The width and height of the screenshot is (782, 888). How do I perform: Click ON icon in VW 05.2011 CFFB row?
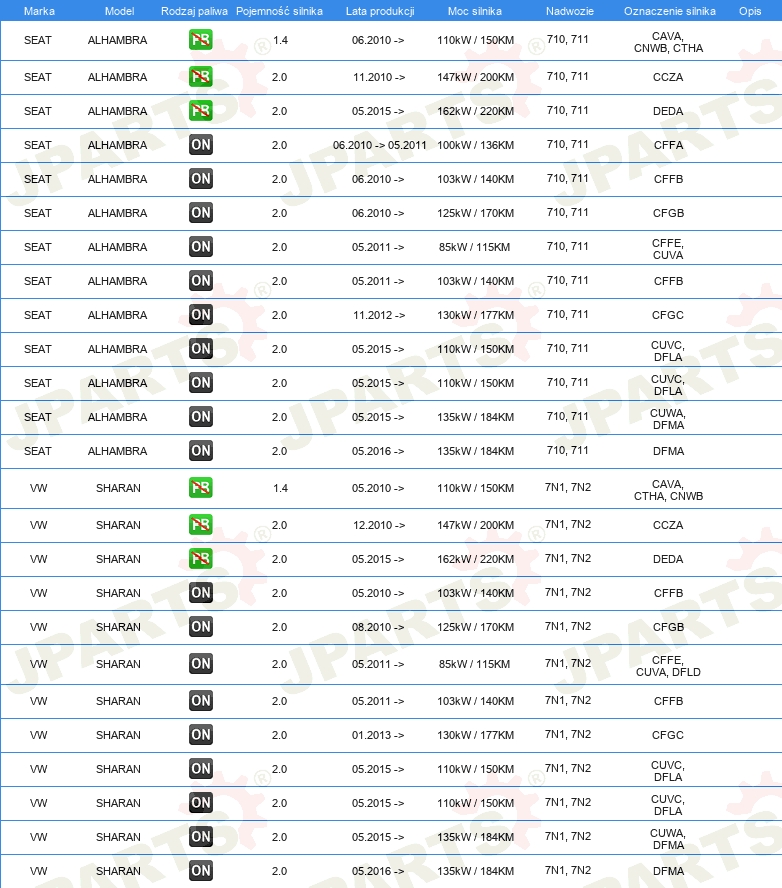point(200,701)
